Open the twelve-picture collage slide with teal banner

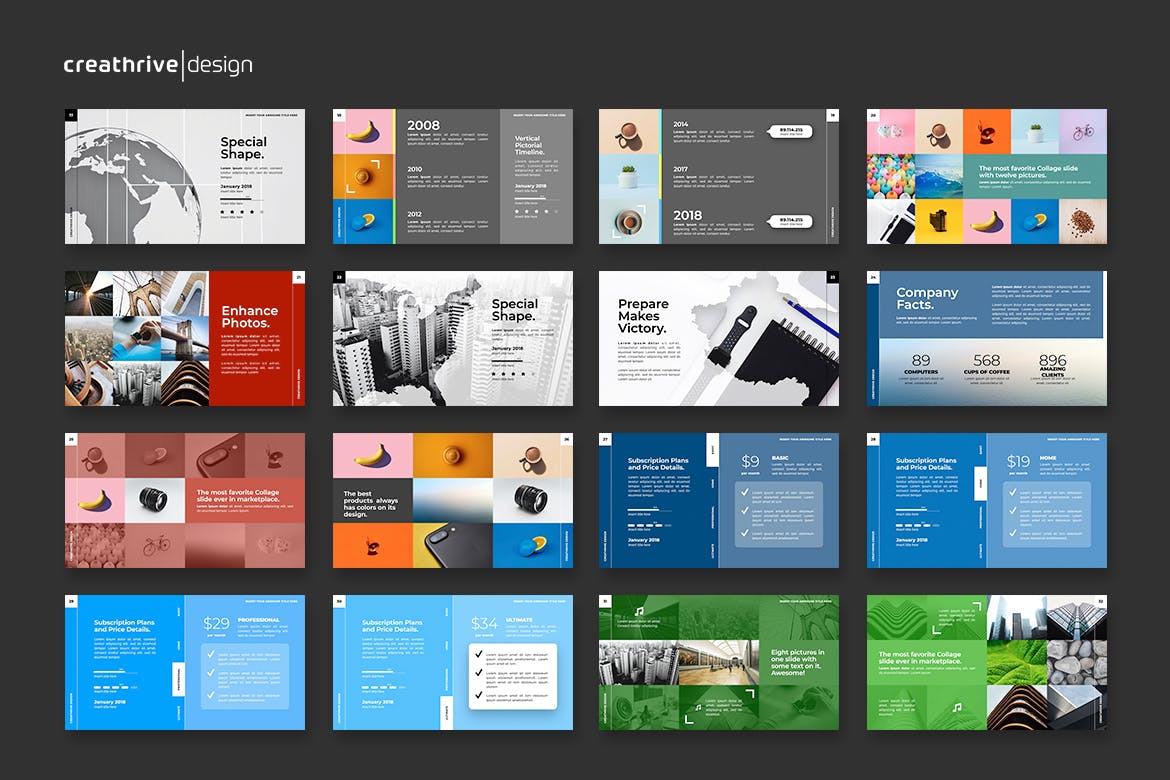click(986, 176)
